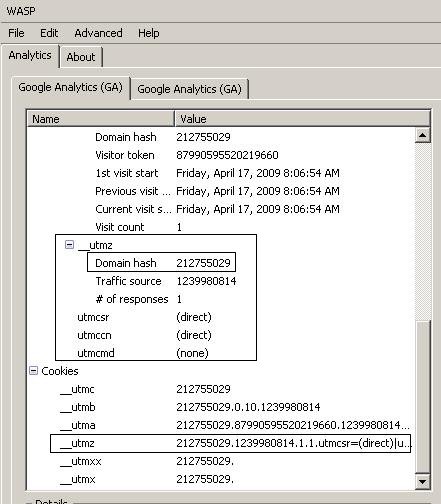Select the first Google Analytics (GA) tab
The image size is (441, 504).
pyautogui.click(x=71, y=87)
